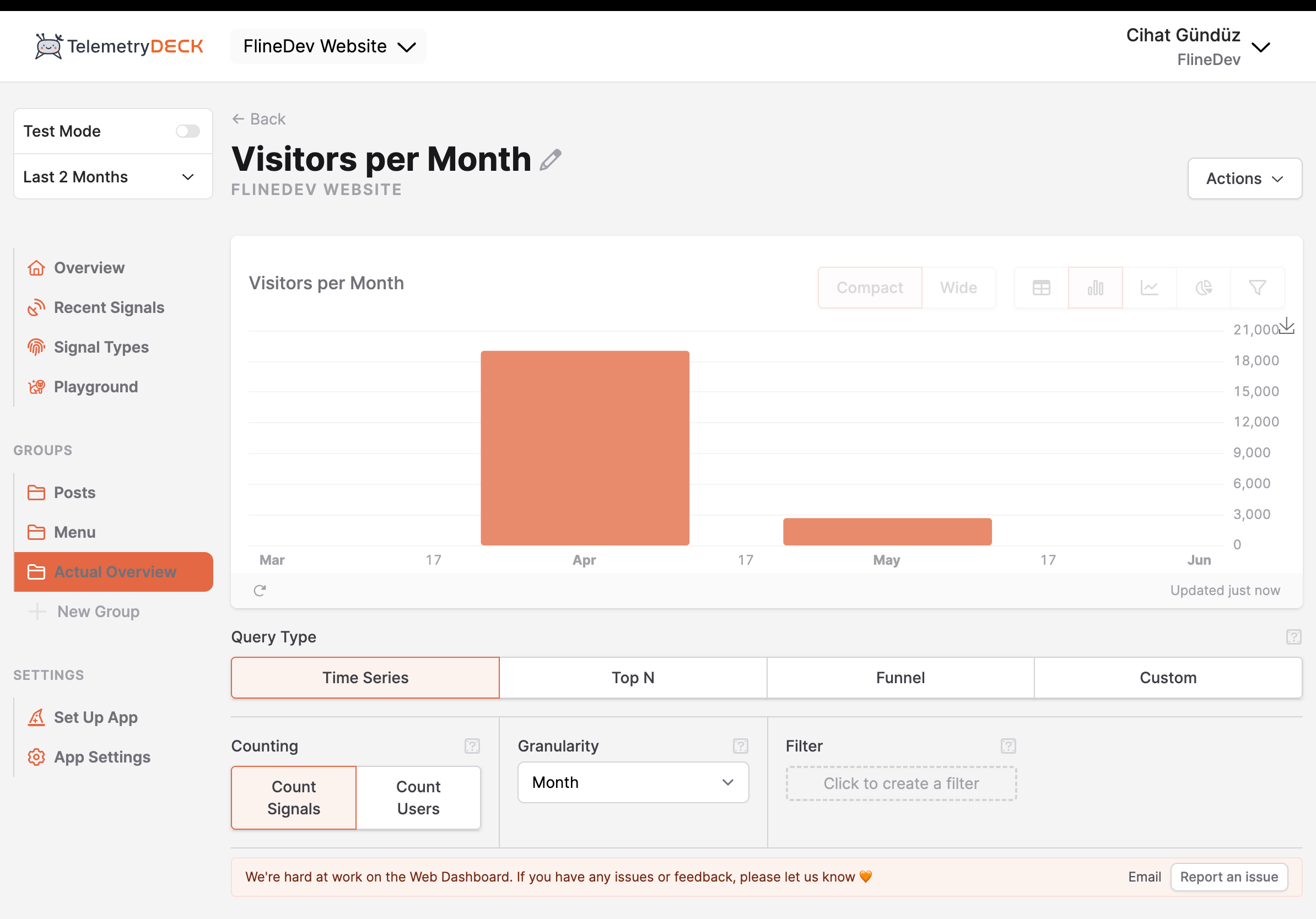
Task: Switch to the Top N query type
Action: coord(633,677)
